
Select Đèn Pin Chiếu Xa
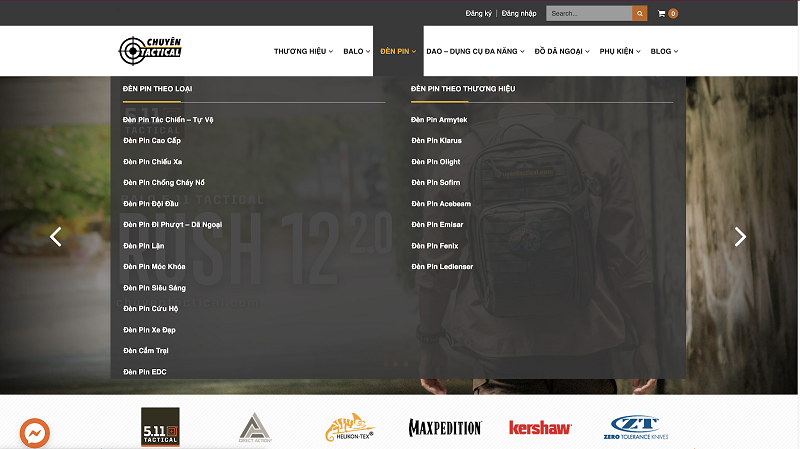point(153,162)
